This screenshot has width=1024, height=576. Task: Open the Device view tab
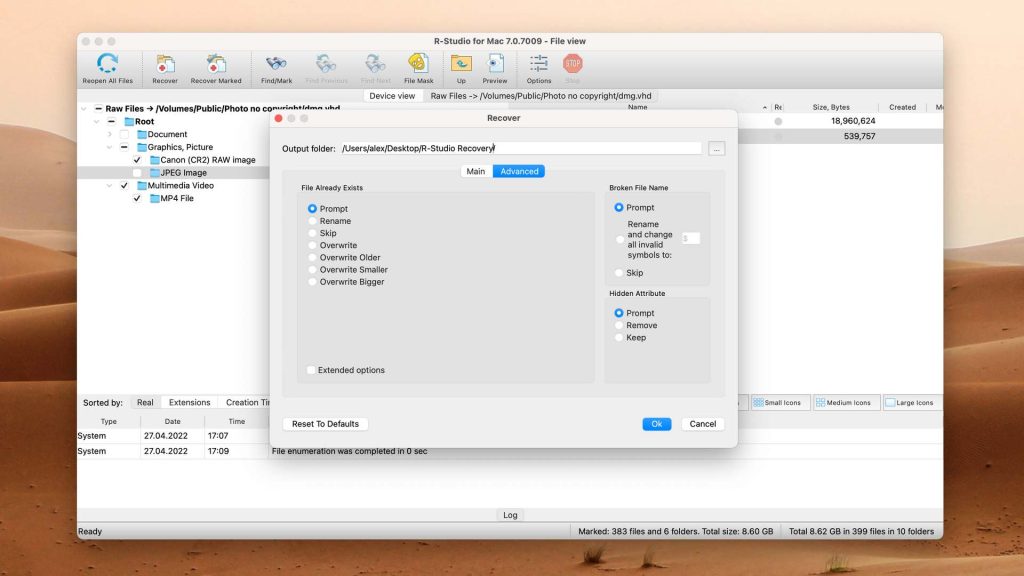[x=392, y=95]
